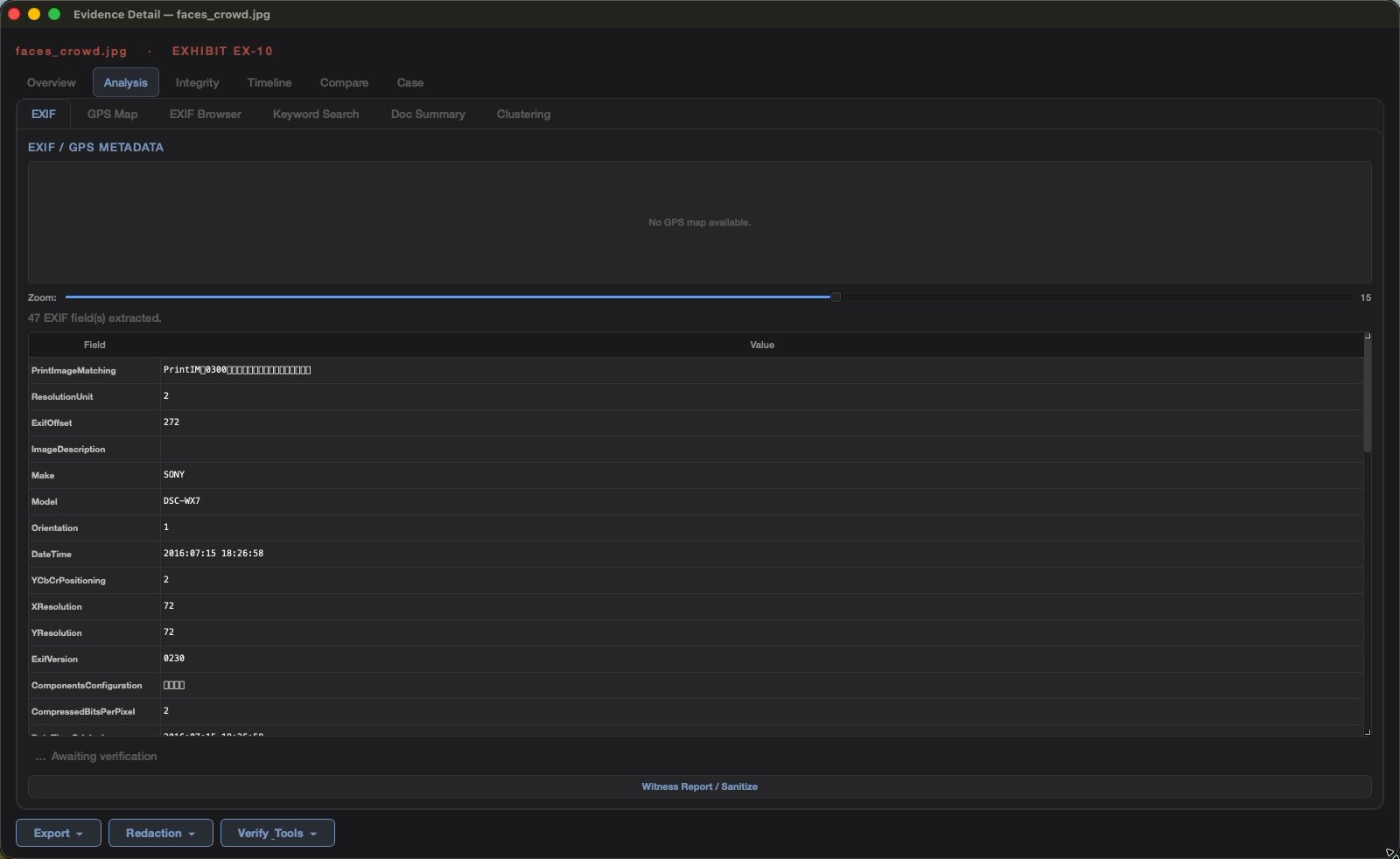1400x859 pixels.
Task: Open the Compare tab
Action: (344, 82)
